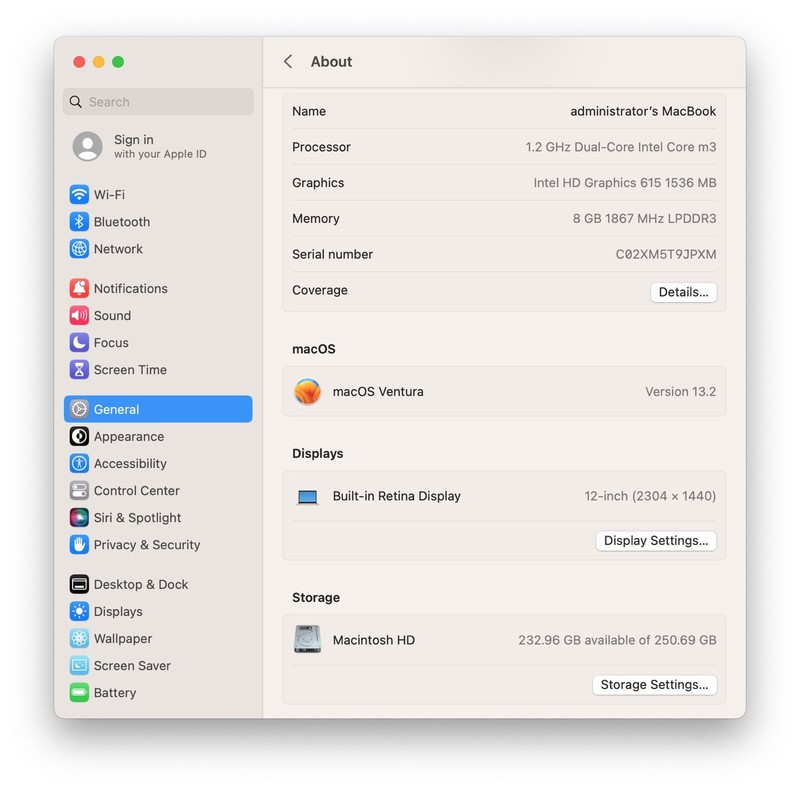
Task: Open Accessibility settings
Action: (158, 463)
